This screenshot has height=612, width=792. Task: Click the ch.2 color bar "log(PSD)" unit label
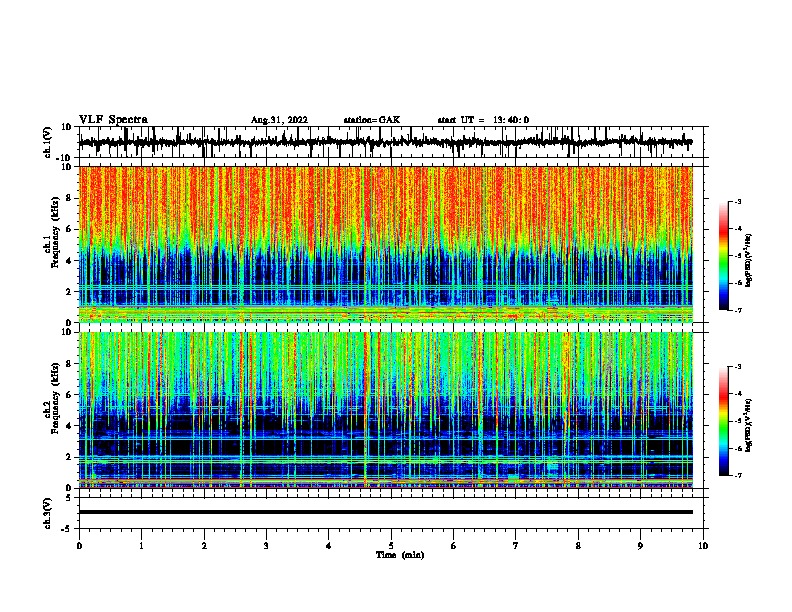click(749, 425)
